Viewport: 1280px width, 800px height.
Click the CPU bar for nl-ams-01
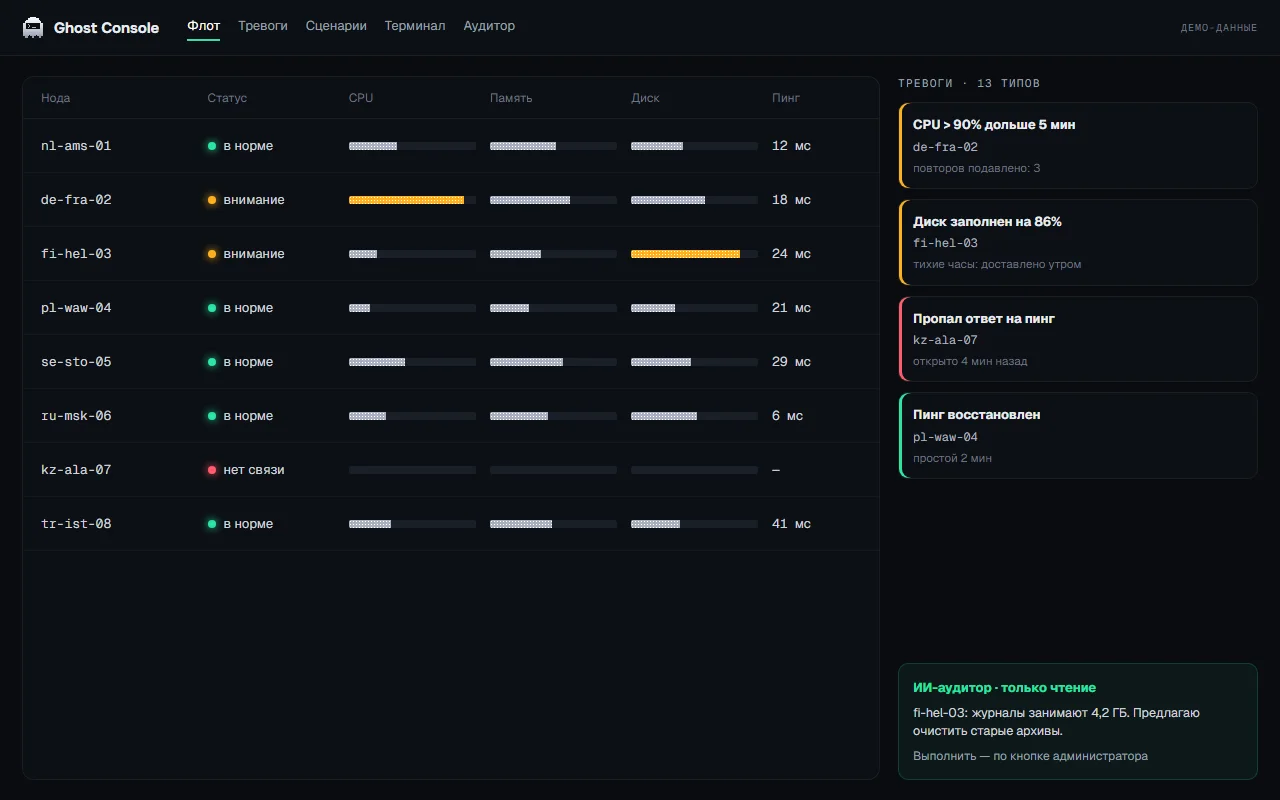pos(412,146)
